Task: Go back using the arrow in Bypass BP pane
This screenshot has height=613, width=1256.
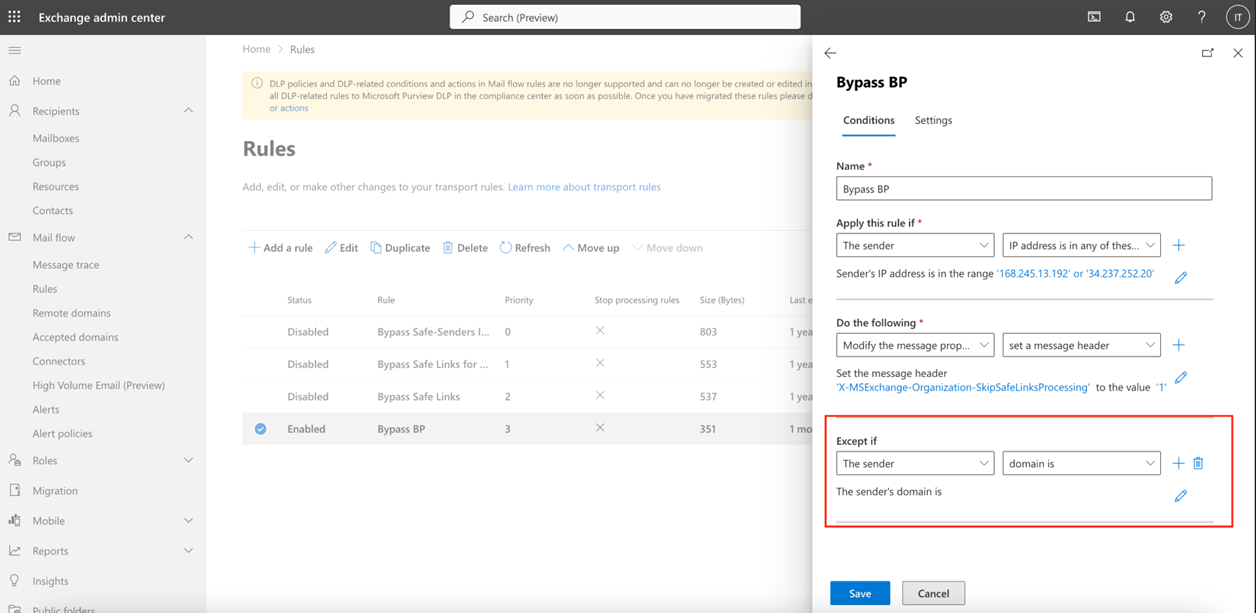Action: tap(830, 53)
